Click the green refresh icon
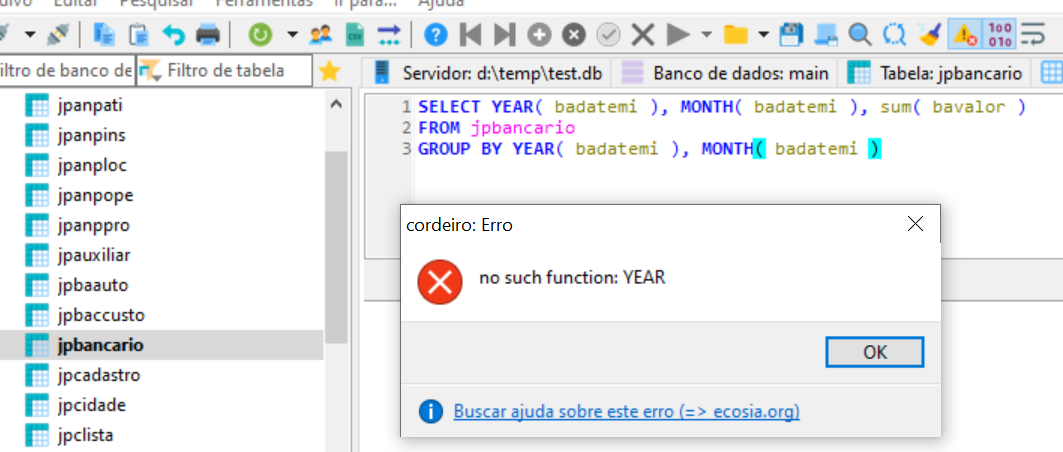The height and width of the screenshot is (452, 1063). coord(260,34)
